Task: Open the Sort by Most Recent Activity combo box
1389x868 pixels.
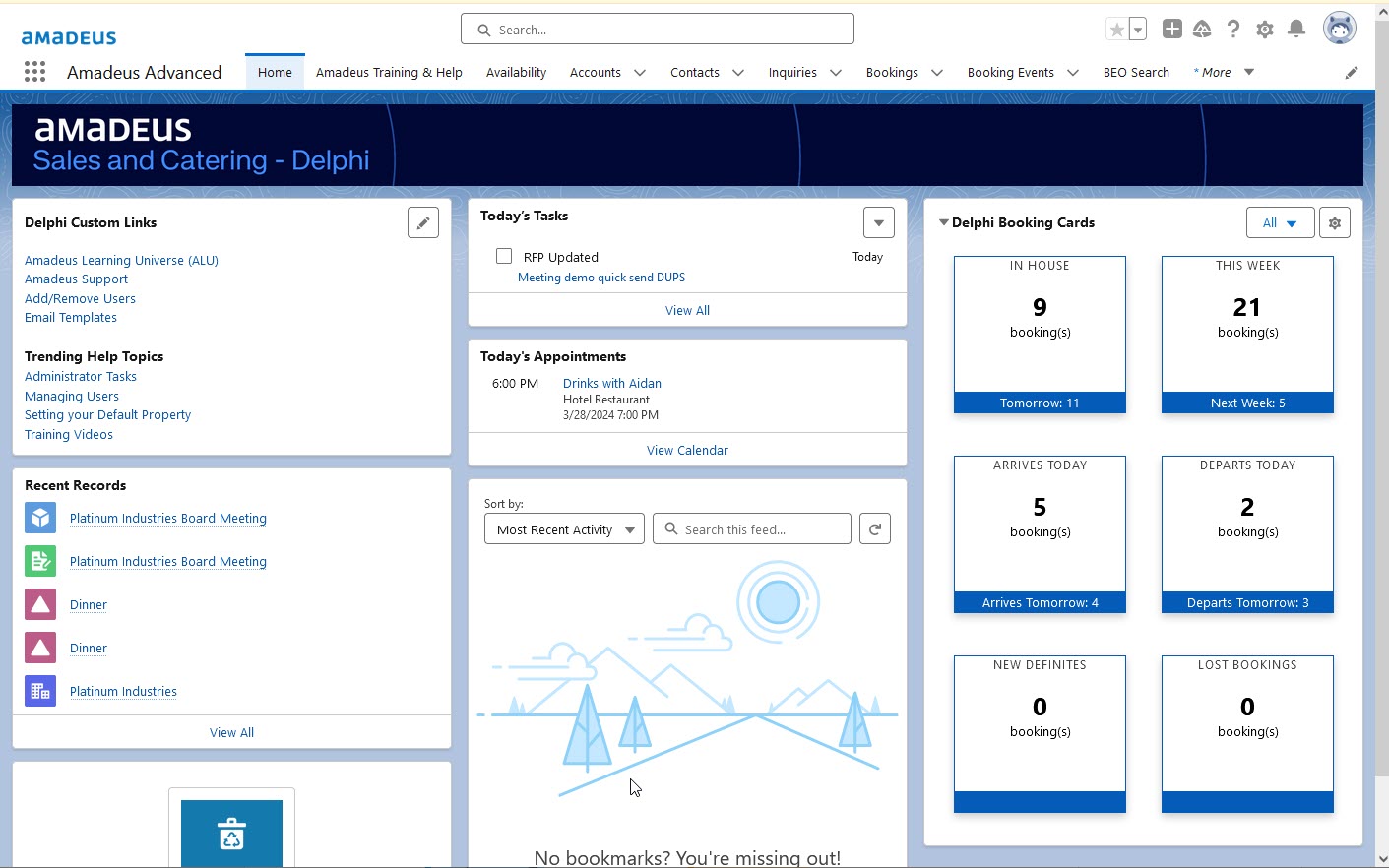Action: (564, 529)
